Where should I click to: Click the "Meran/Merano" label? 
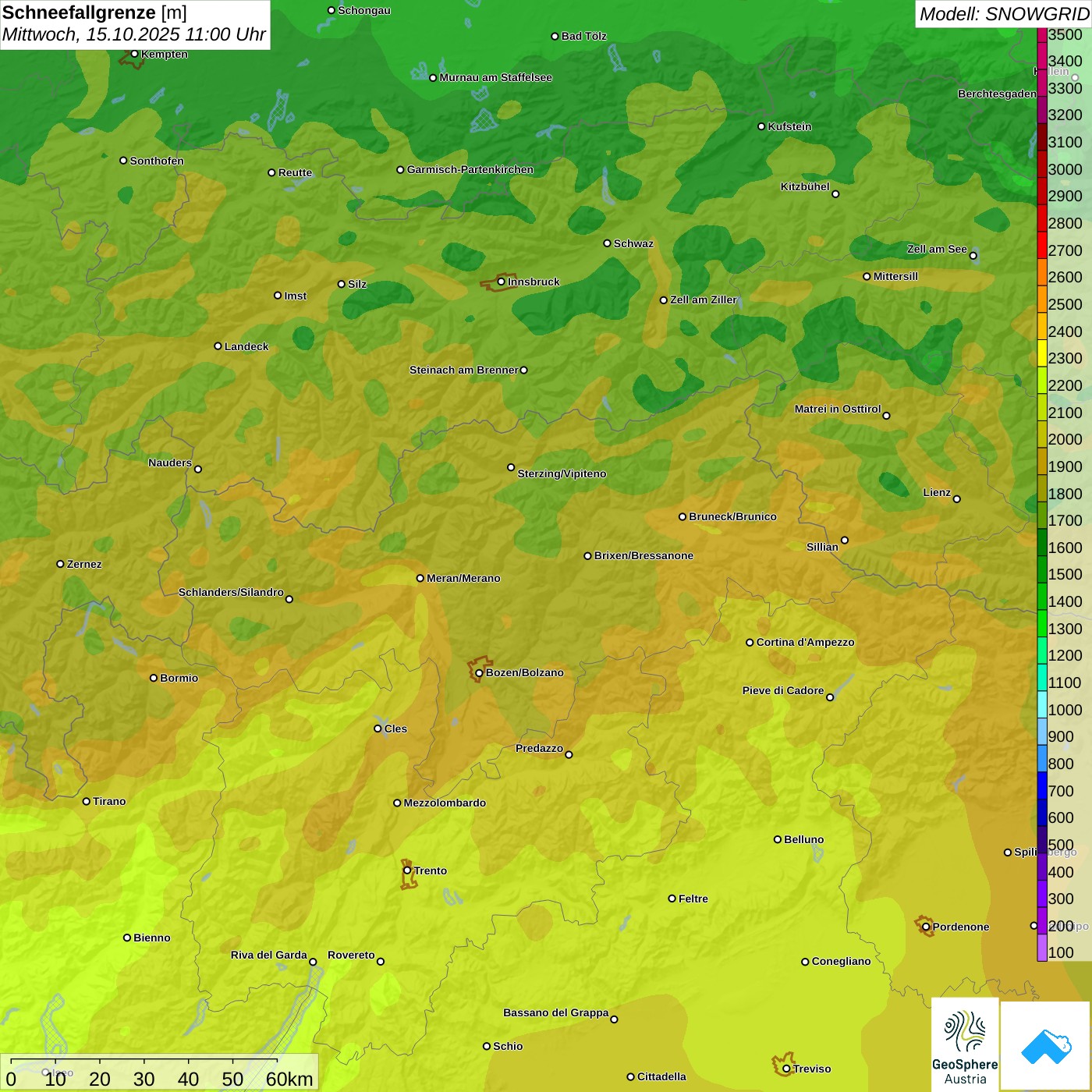[x=463, y=578]
